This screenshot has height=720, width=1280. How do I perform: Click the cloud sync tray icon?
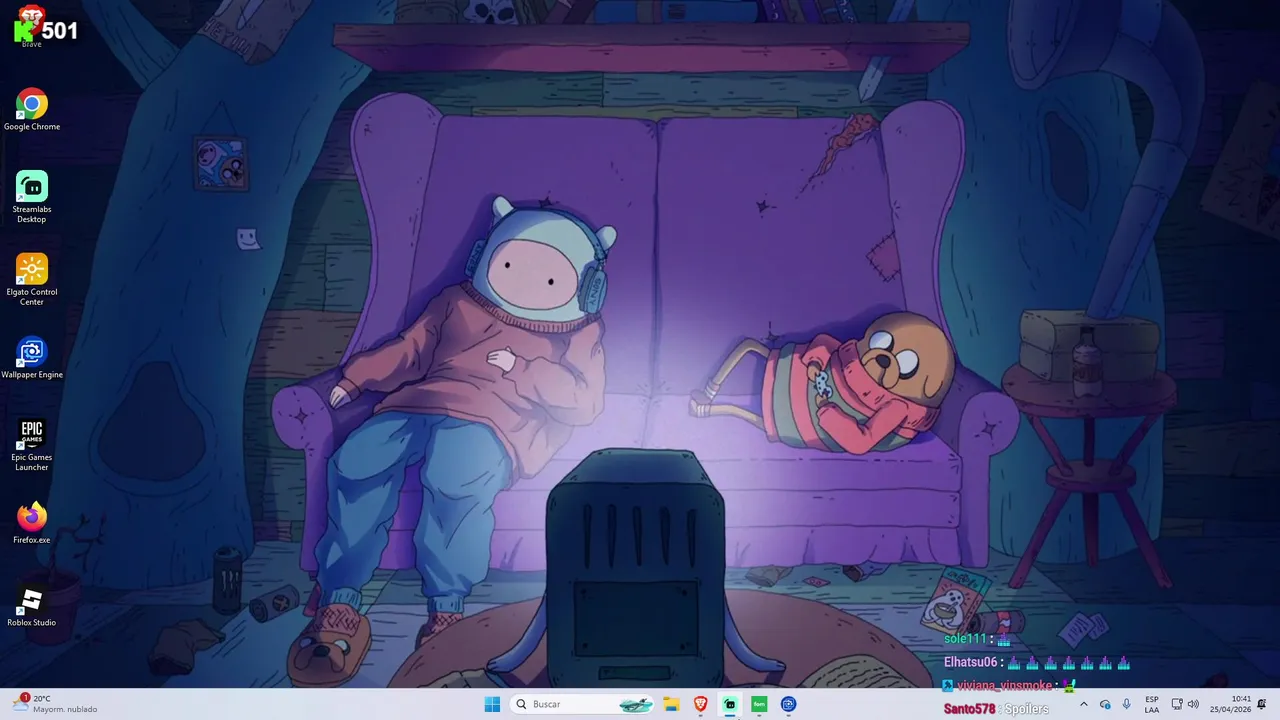tap(1105, 704)
